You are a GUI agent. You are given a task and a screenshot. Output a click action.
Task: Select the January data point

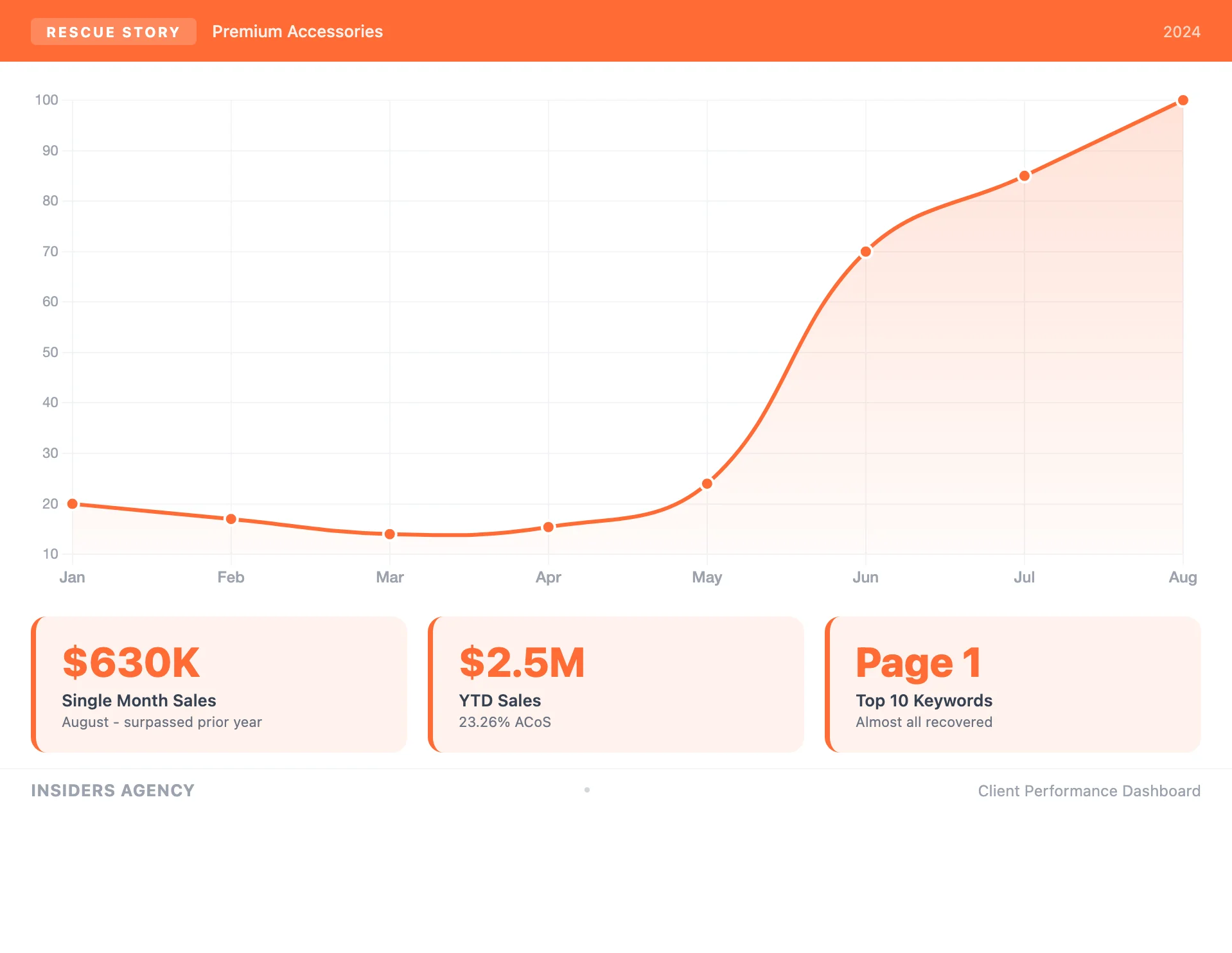[73, 504]
